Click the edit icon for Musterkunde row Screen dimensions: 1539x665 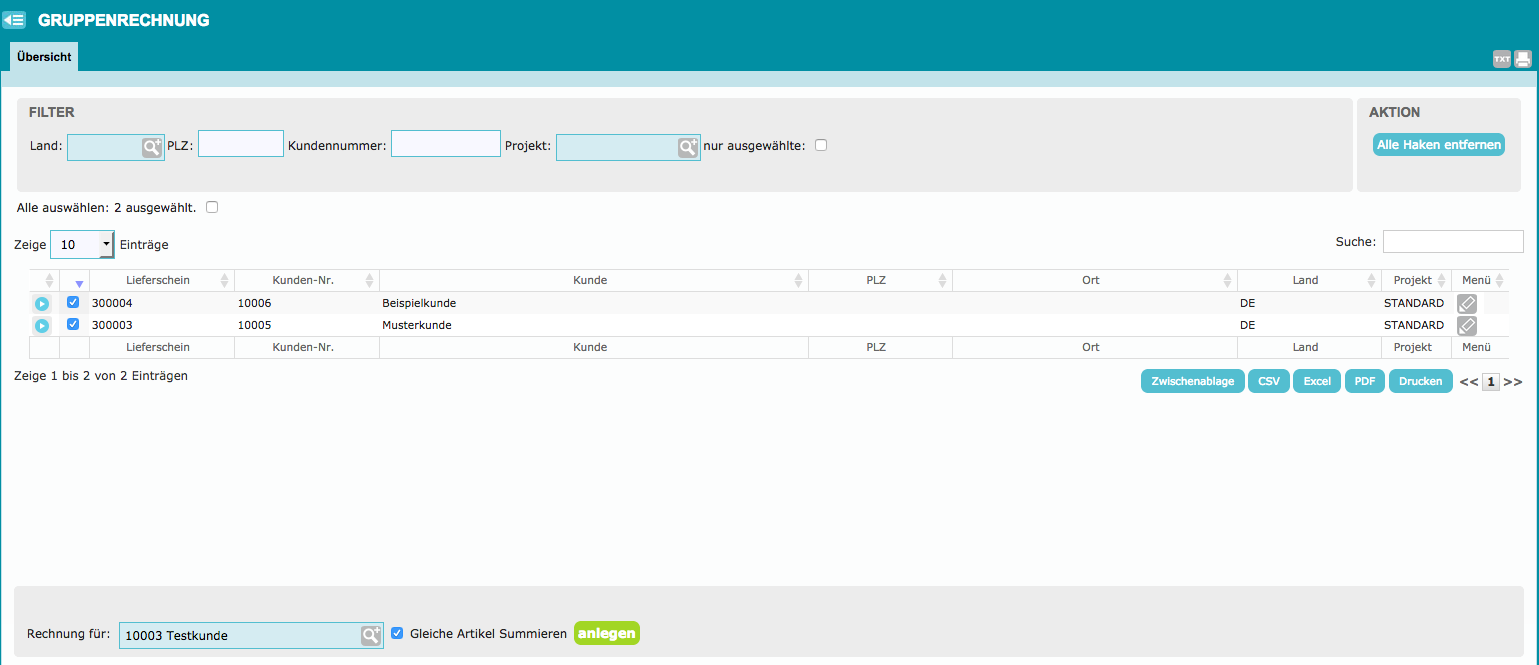tap(1466, 325)
